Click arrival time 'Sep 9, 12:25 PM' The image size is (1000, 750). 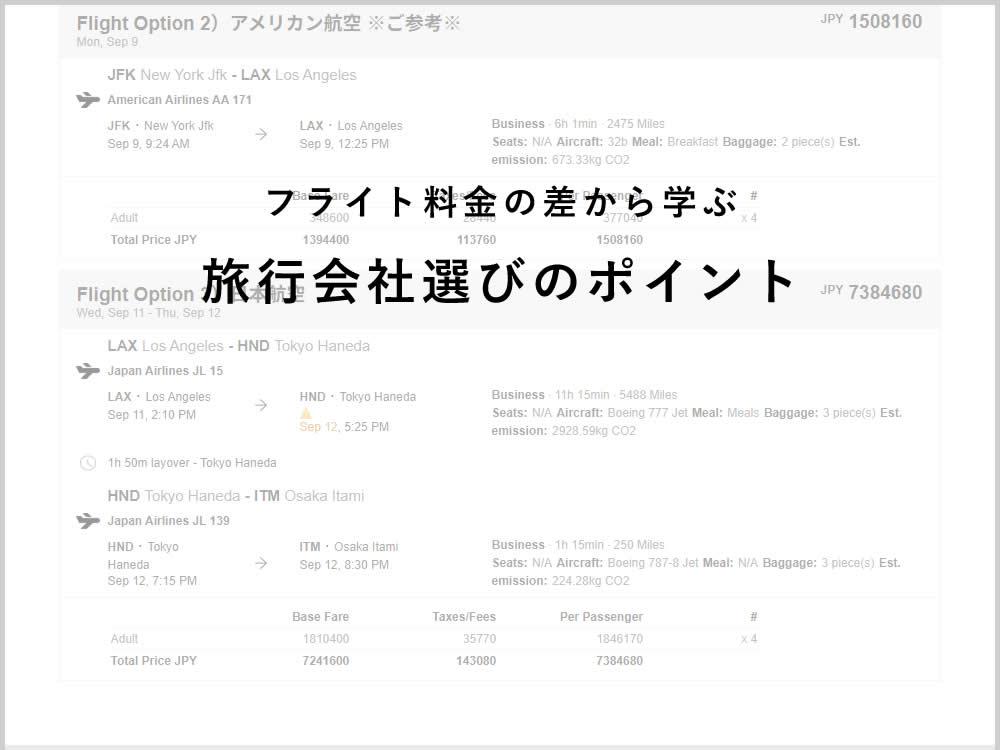coord(344,143)
